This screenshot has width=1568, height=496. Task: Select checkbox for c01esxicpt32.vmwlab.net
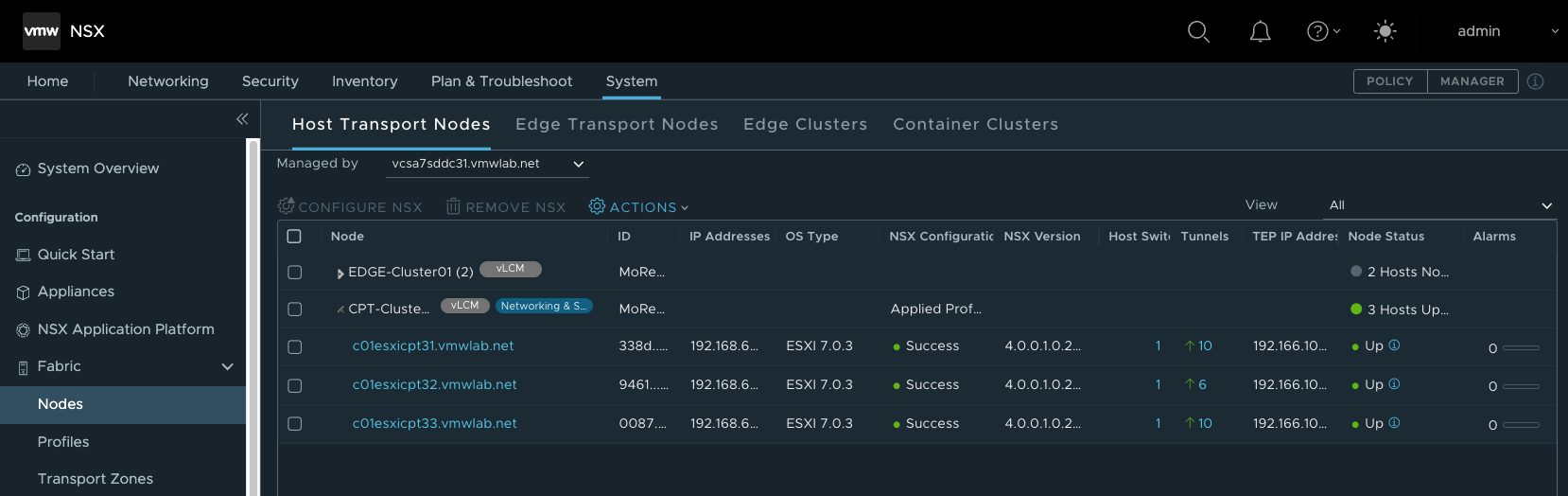[x=294, y=386]
